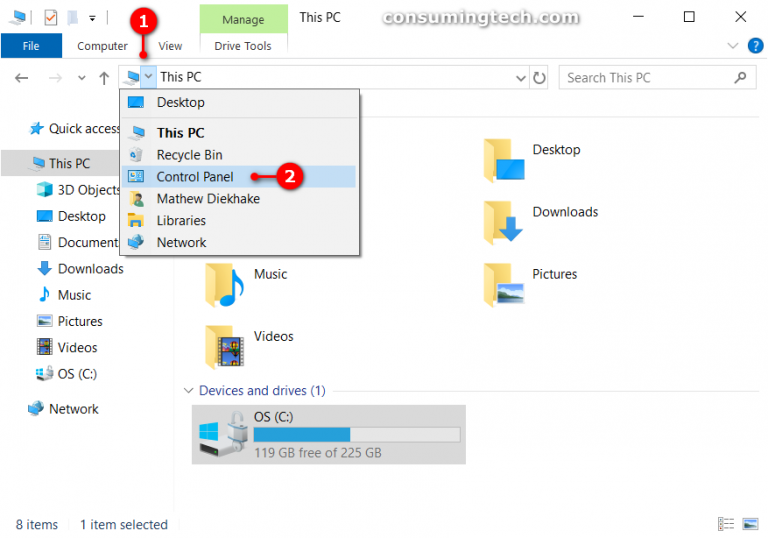Viewport: 768px width, 538px height.
Task: Open Documents in the navigation pane
Action: pos(78,243)
